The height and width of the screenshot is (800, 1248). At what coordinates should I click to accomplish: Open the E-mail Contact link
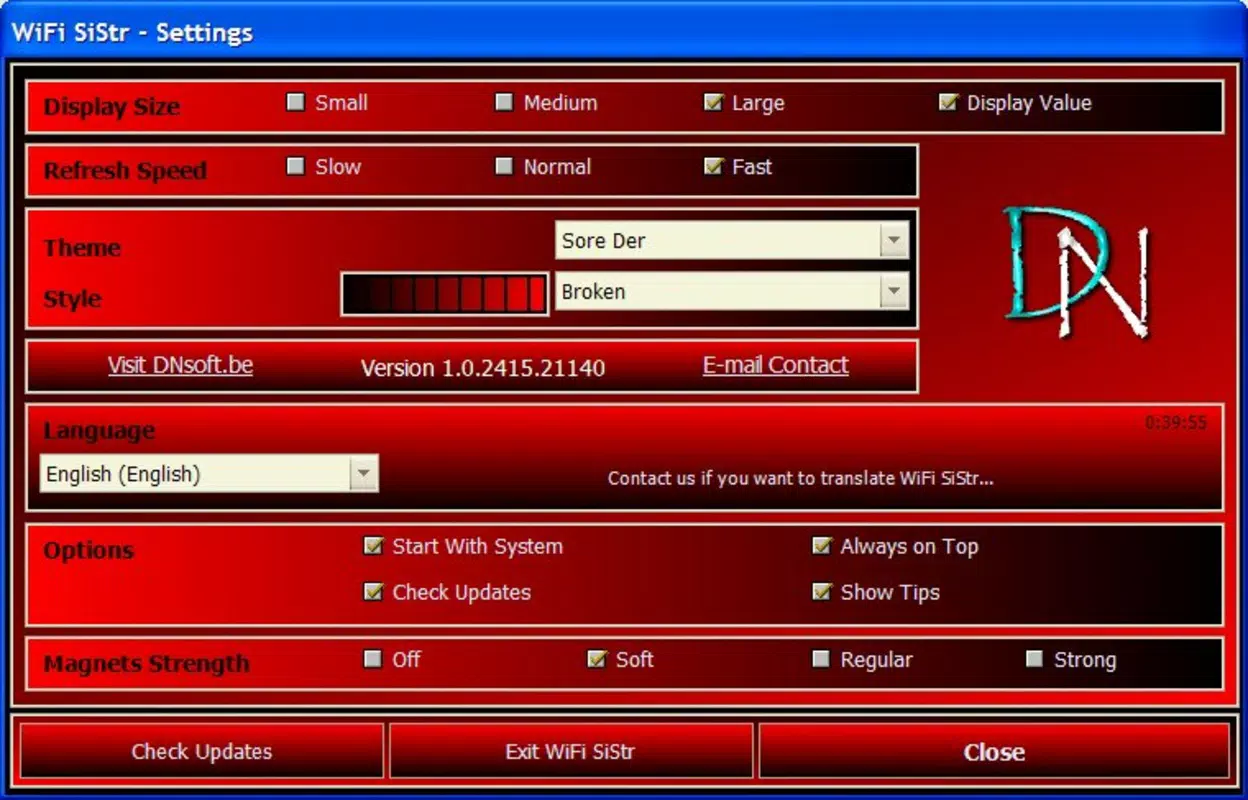click(x=776, y=365)
